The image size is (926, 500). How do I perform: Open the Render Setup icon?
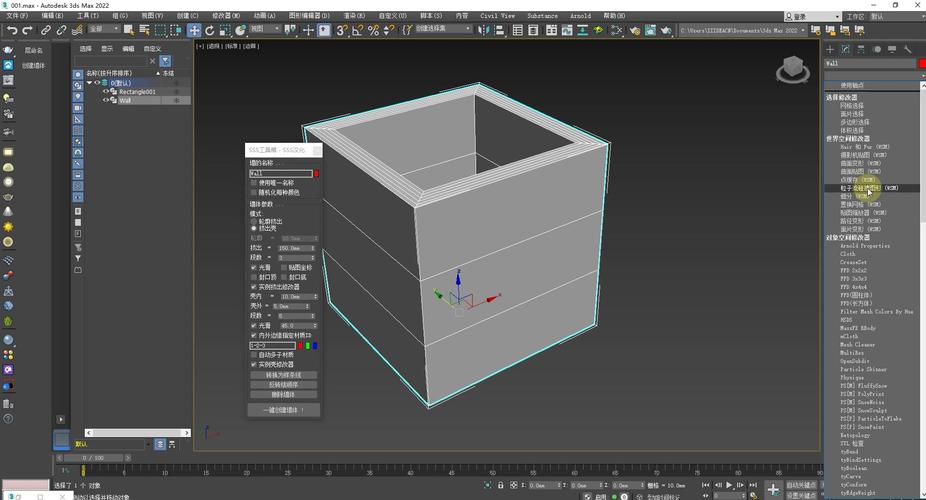[x=635, y=30]
